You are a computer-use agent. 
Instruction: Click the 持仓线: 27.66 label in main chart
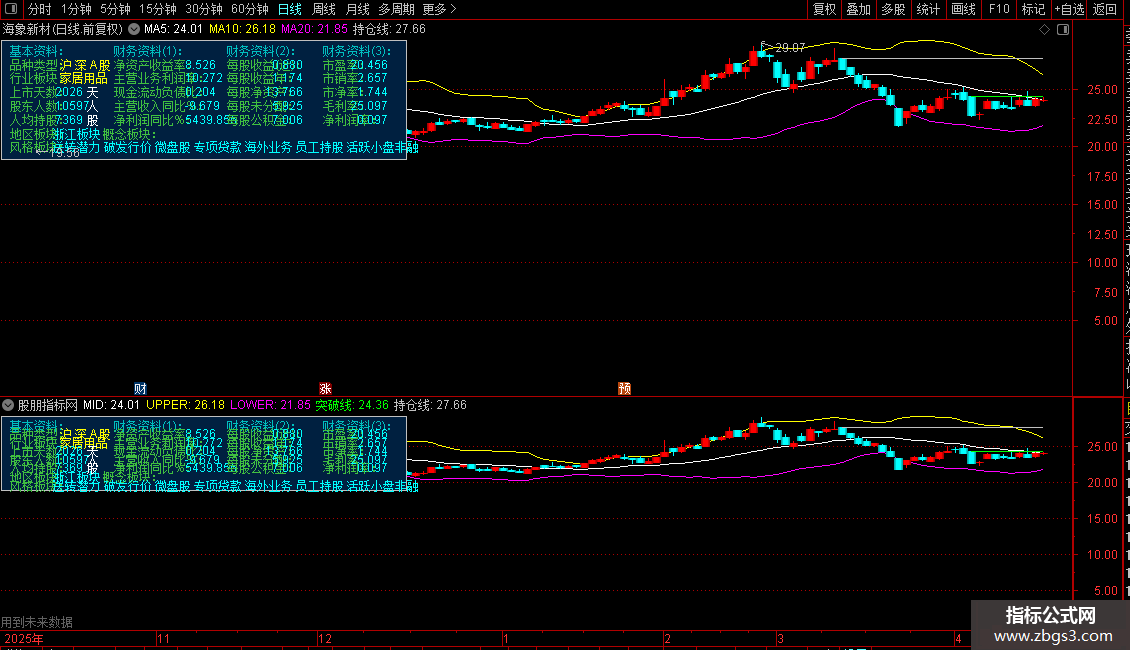click(x=389, y=30)
